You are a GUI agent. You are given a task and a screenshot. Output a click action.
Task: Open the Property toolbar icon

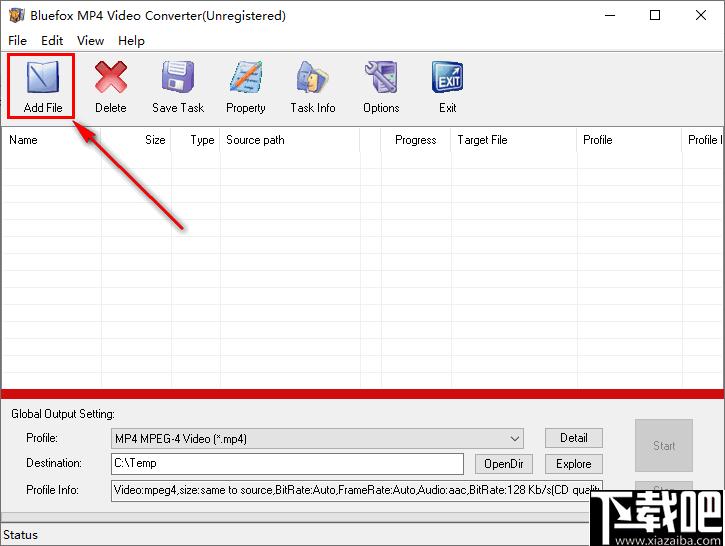[x=245, y=78]
